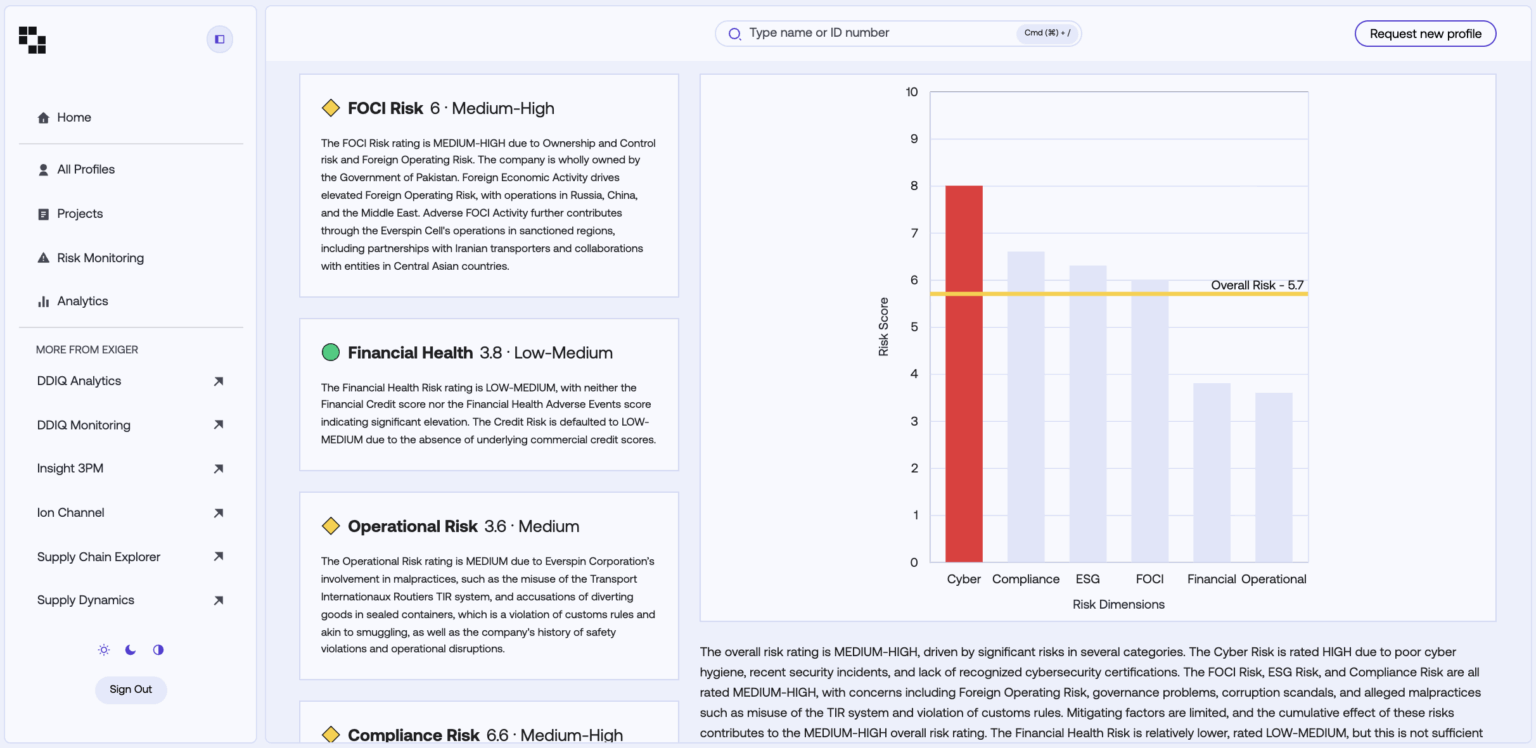Click the magnifier icon in the search bar
The width and height of the screenshot is (1536, 748).
(734, 33)
